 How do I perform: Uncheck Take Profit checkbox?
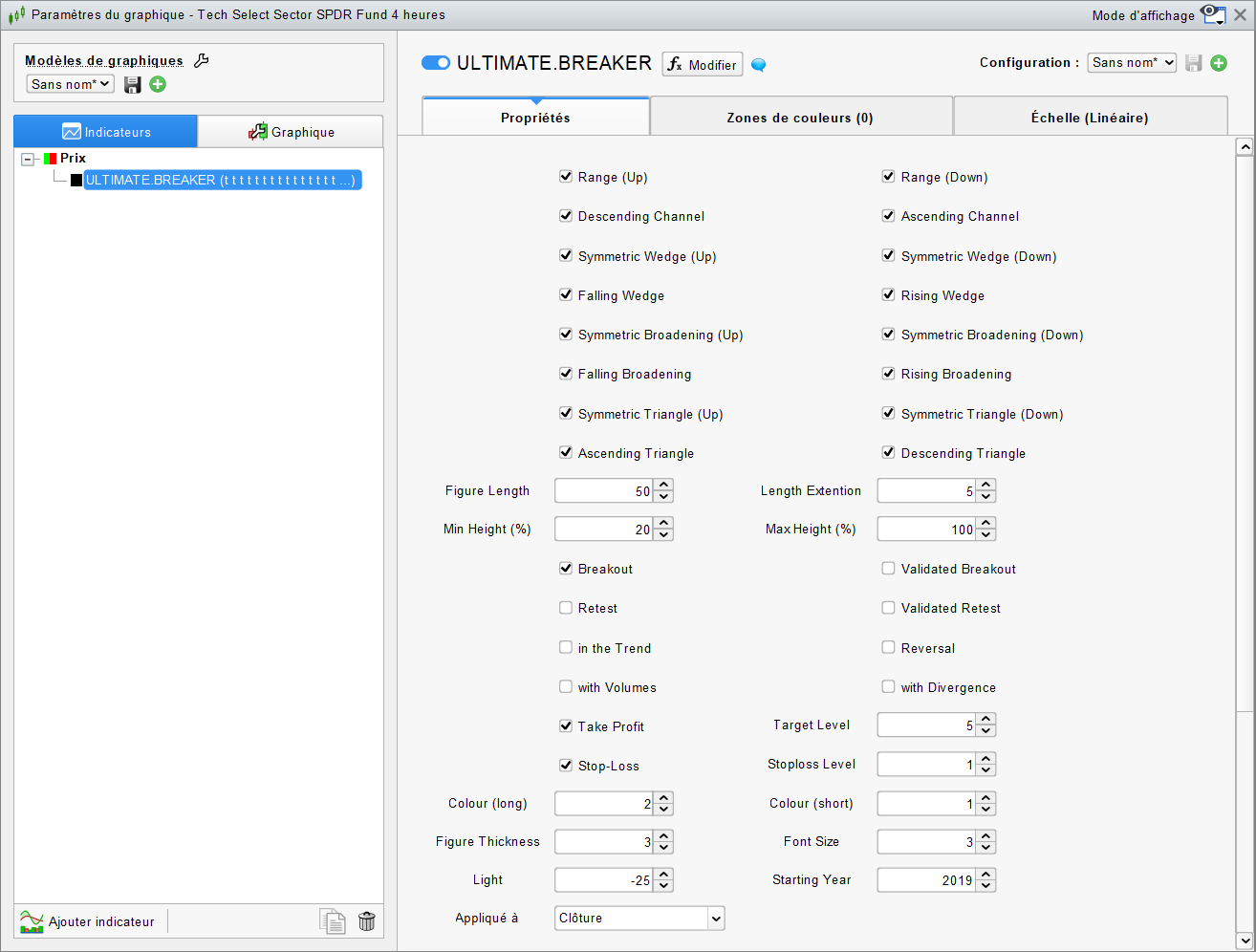pyautogui.click(x=566, y=725)
